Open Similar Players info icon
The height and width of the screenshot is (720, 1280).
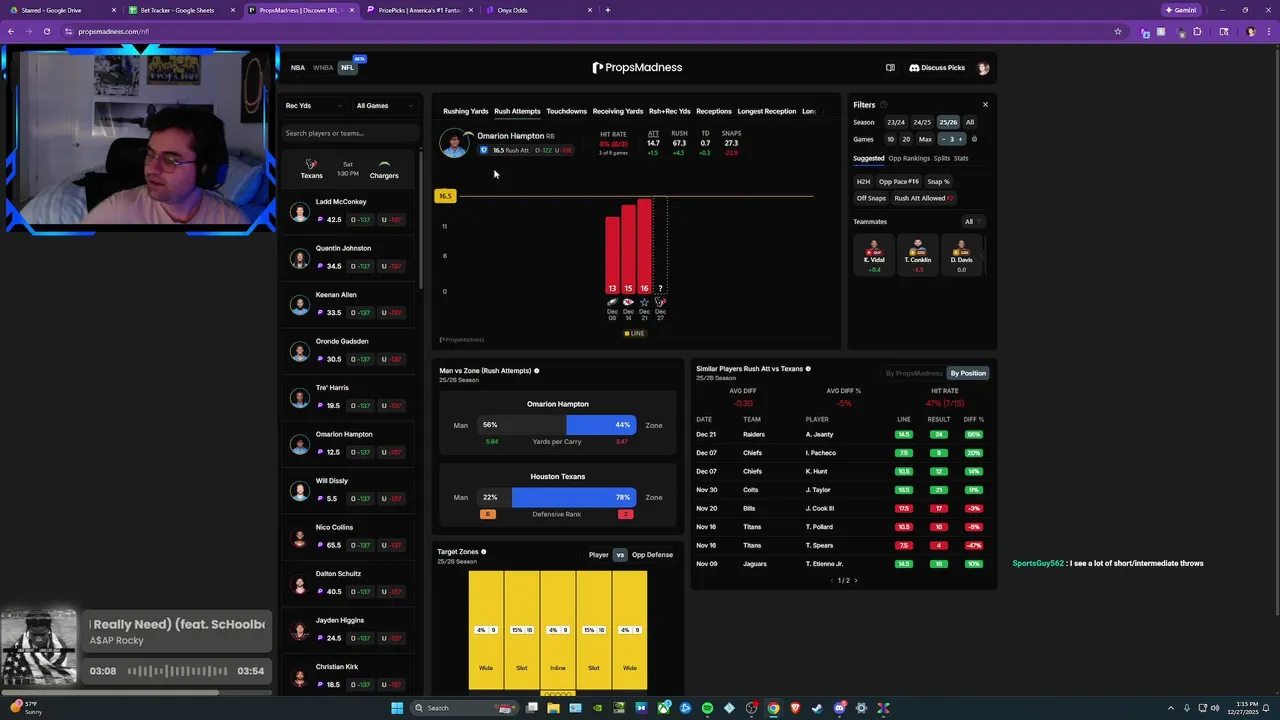(x=808, y=369)
